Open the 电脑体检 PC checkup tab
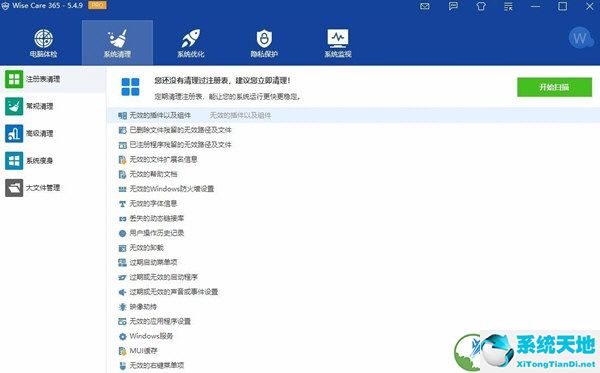 [44, 43]
